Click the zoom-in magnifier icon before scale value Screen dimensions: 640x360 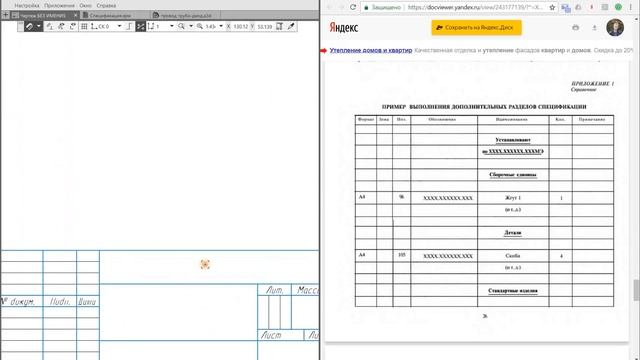(x=200, y=26)
